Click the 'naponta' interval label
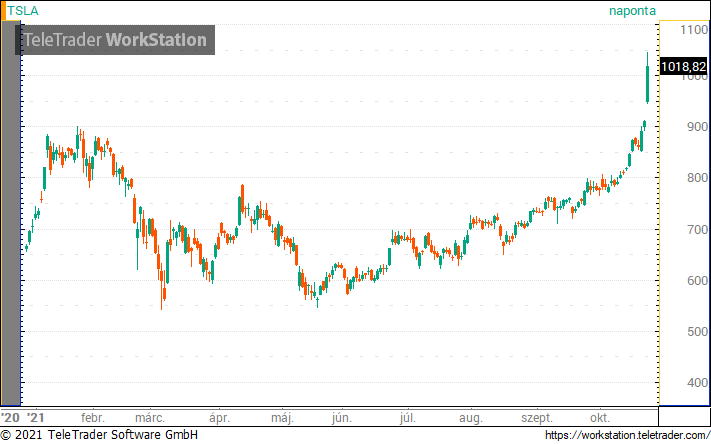Image resolution: width=711 pixels, height=444 pixels. click(632, 11)
